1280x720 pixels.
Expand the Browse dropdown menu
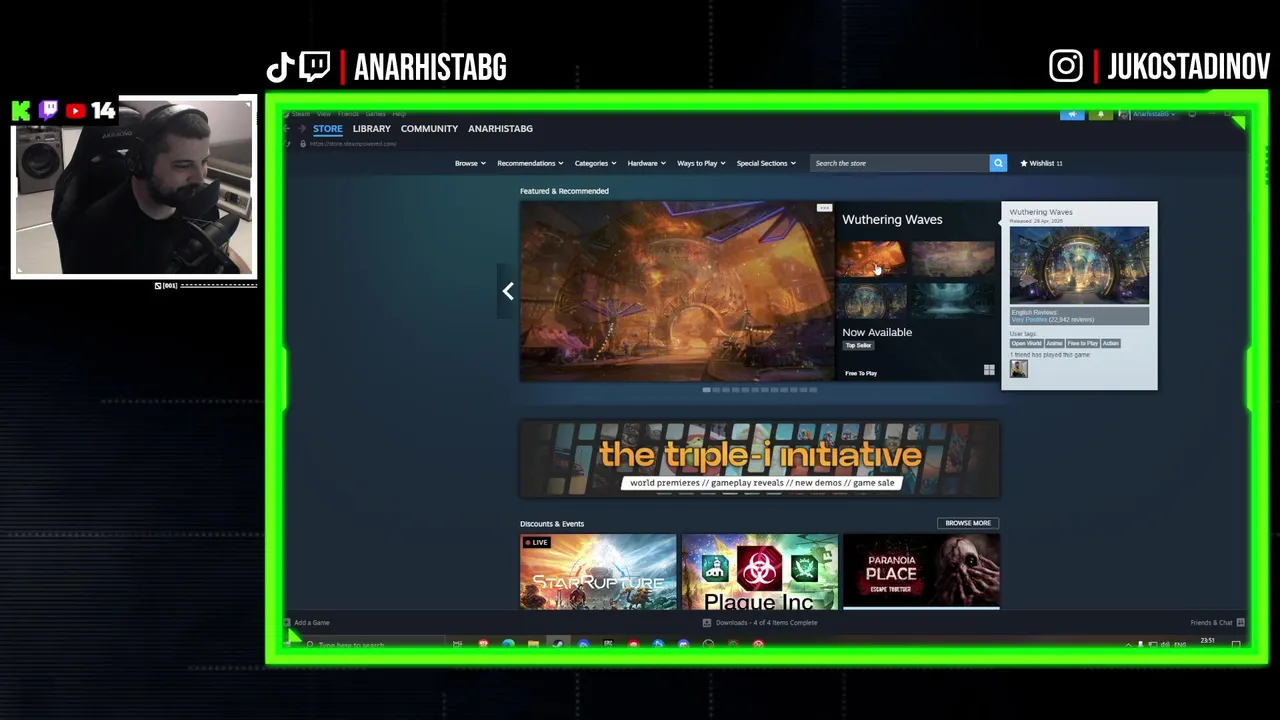[470, 163]
